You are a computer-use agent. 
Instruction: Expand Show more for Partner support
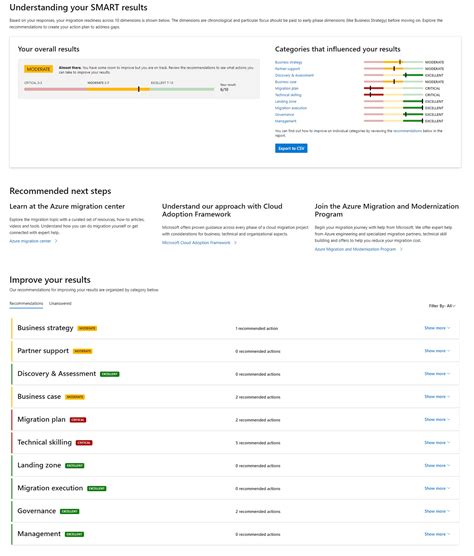(x=437, y=351)
